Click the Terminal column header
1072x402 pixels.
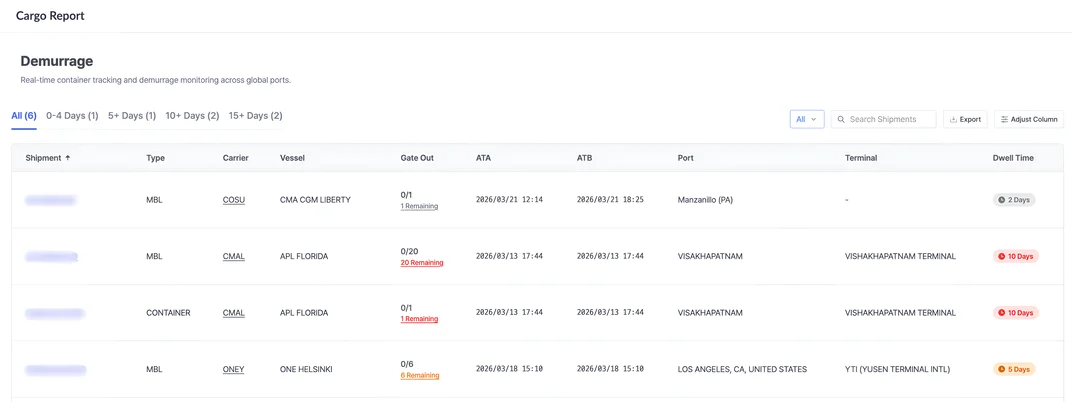(x=861, y=158)
